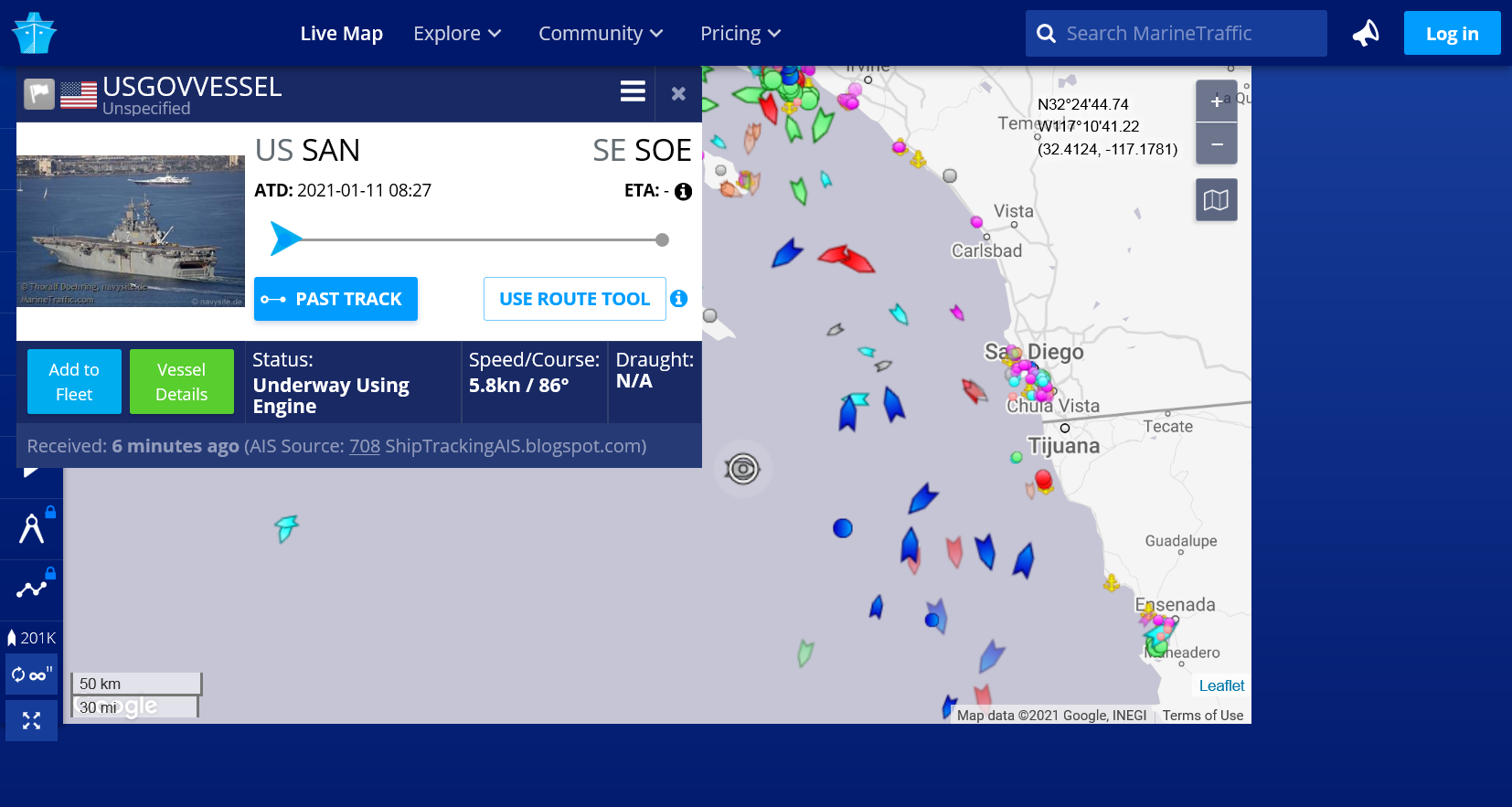Select the red round marker near Tijuana
Image resolution: width=1512 pixels, height=807 pixels.
click(x=1044, y=480)
